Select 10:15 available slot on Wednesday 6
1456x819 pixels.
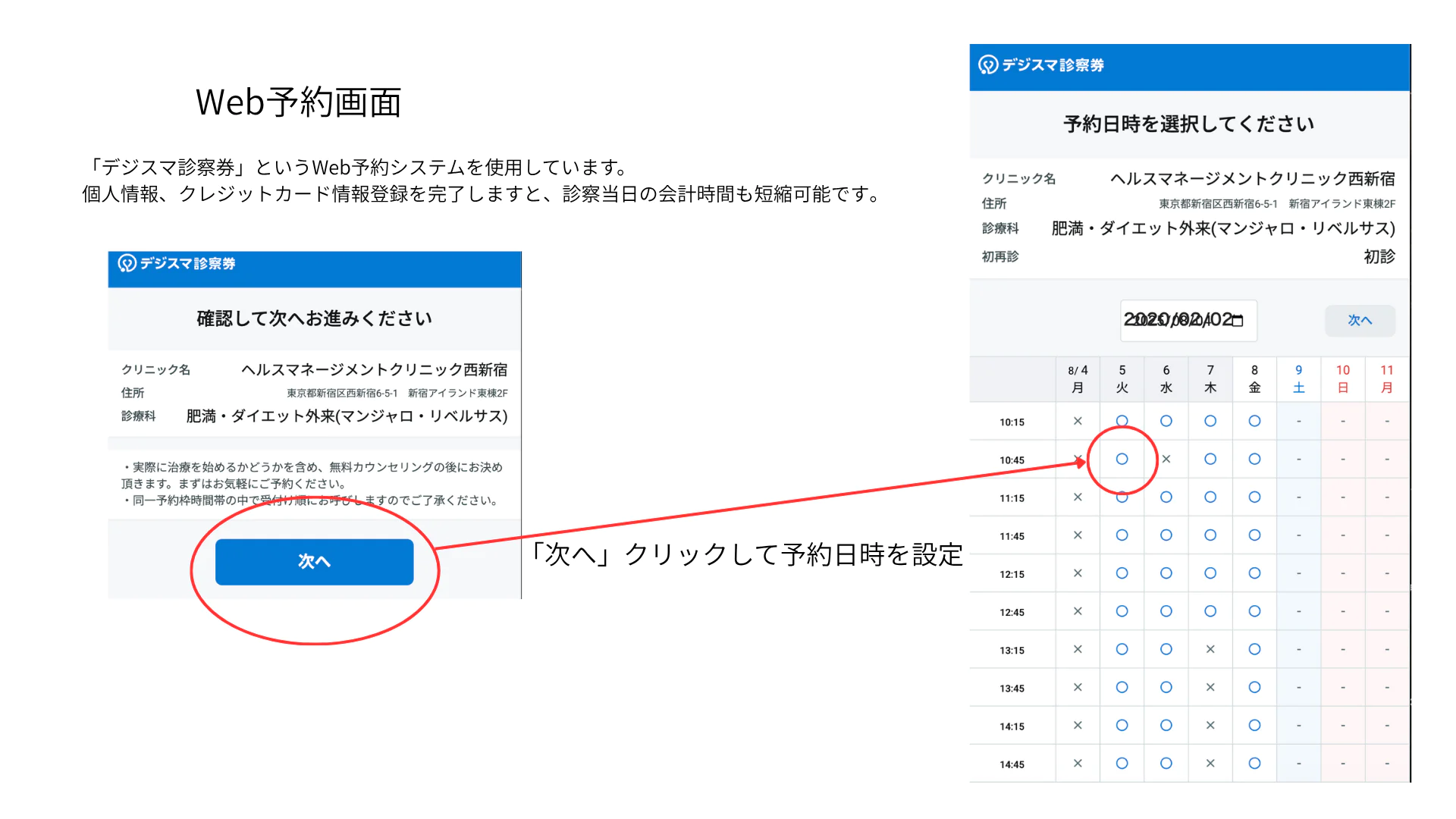[1166, 421]
